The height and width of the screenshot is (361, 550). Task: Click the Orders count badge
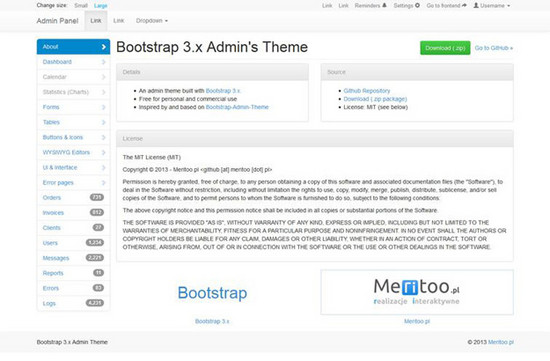97,197
